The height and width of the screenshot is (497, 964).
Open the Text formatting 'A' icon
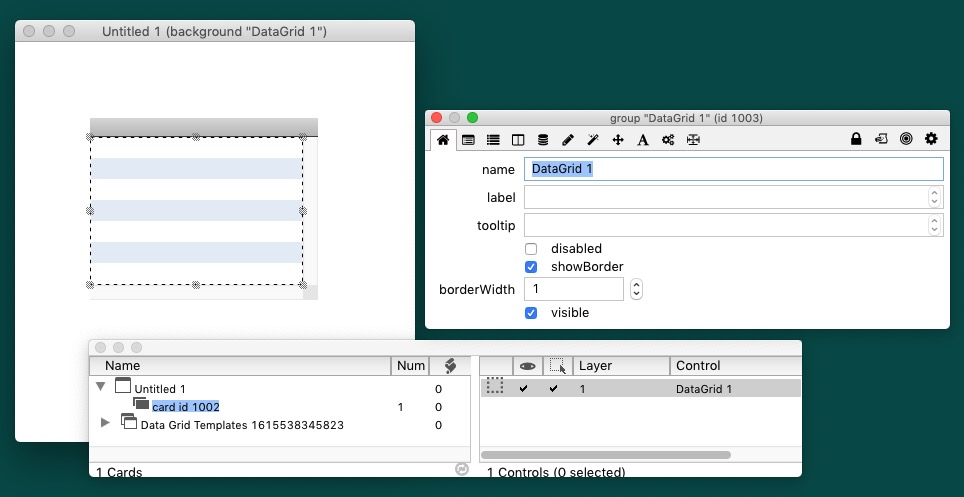pos(643,140)
